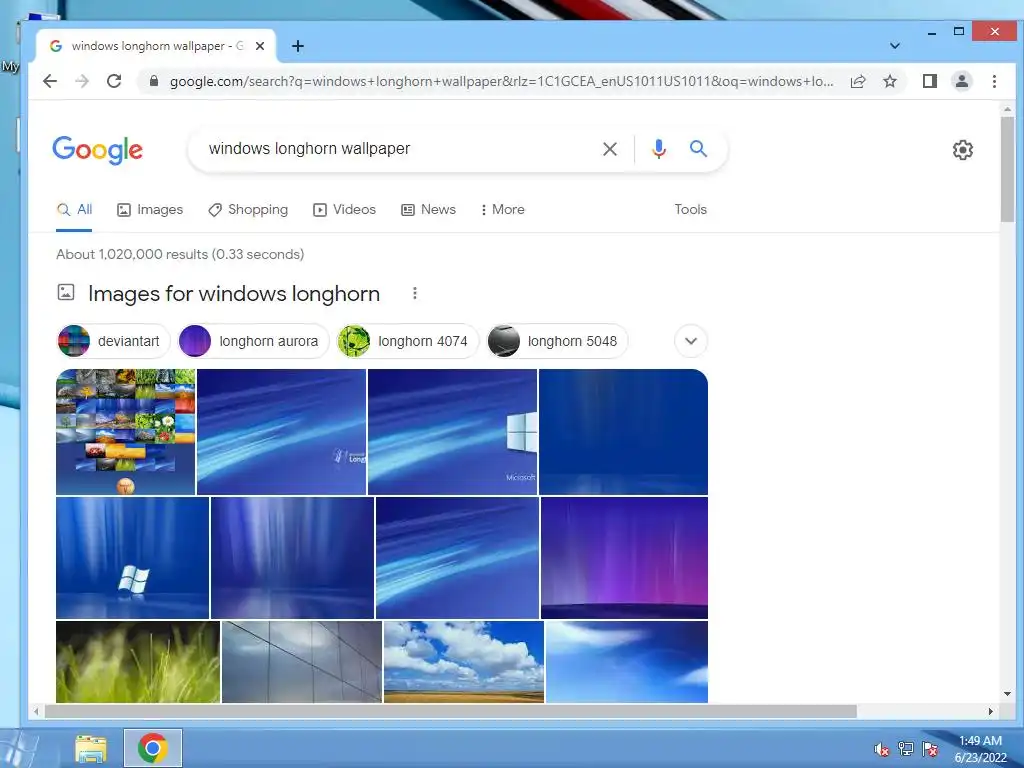Open the green grass wallpaper thumbnail
The height and width of the screenshot is (768, 1024).
click(138, 662)
